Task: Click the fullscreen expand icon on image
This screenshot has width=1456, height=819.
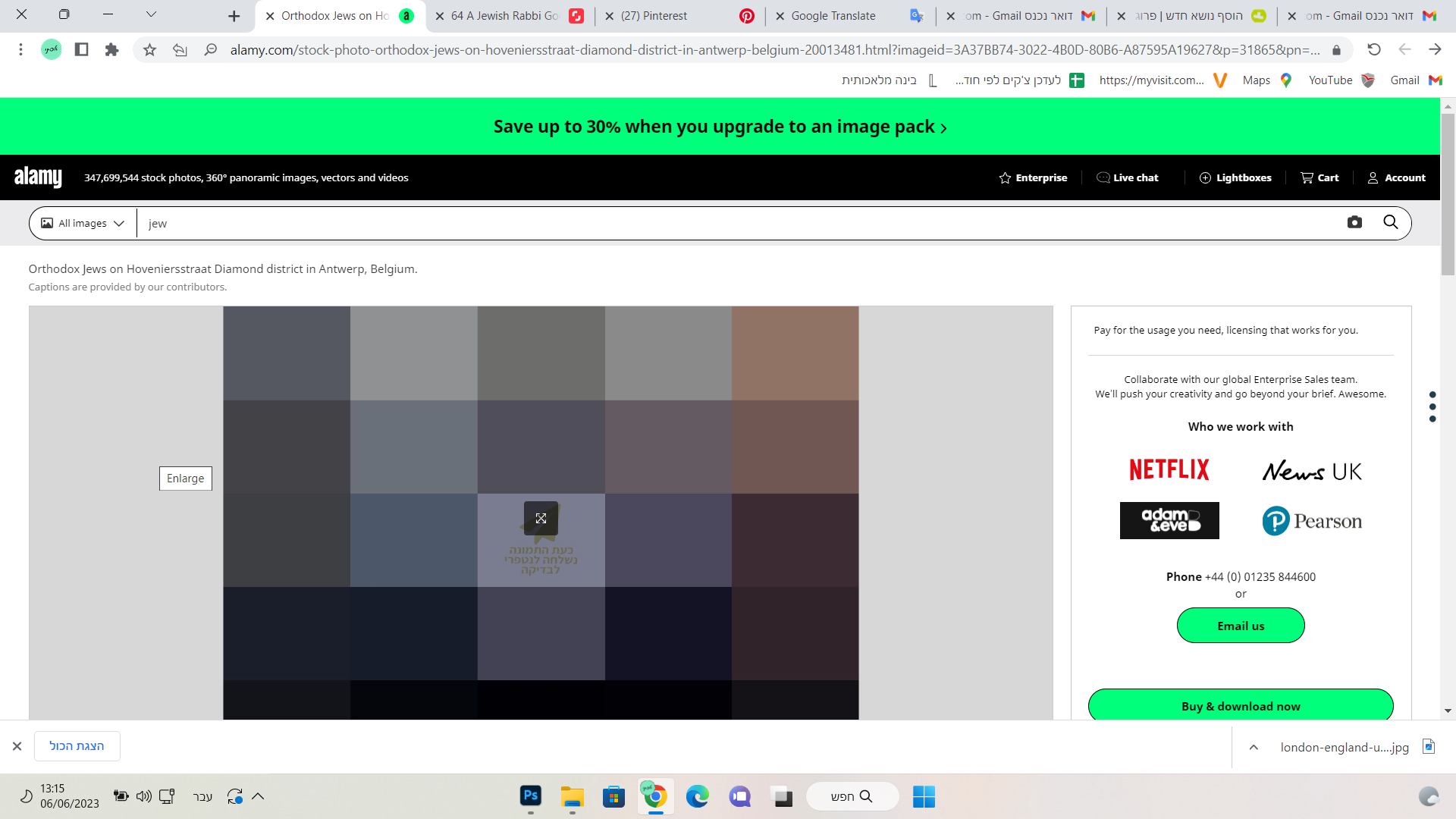Action: 541,518
